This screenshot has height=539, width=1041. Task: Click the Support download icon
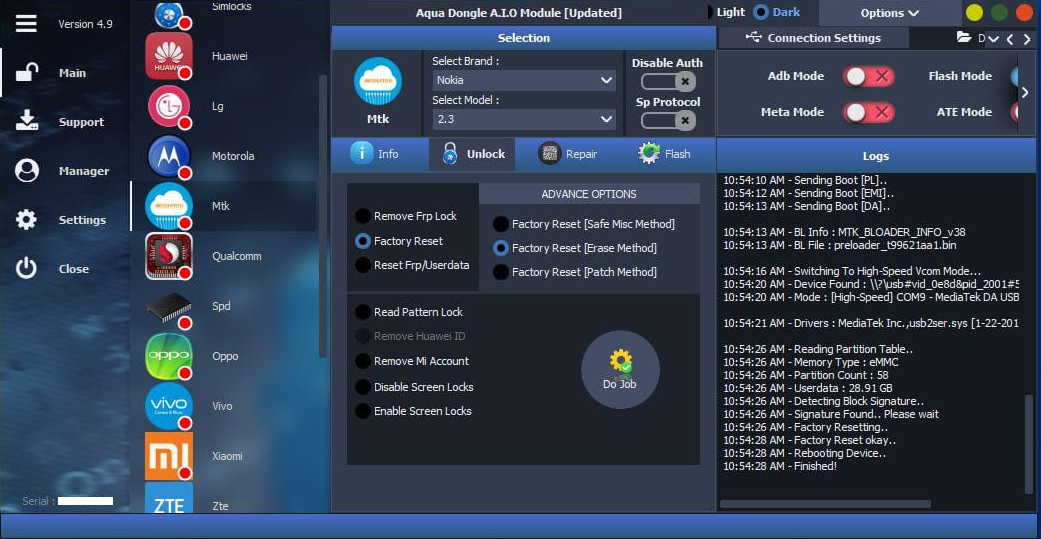[27, 121]
